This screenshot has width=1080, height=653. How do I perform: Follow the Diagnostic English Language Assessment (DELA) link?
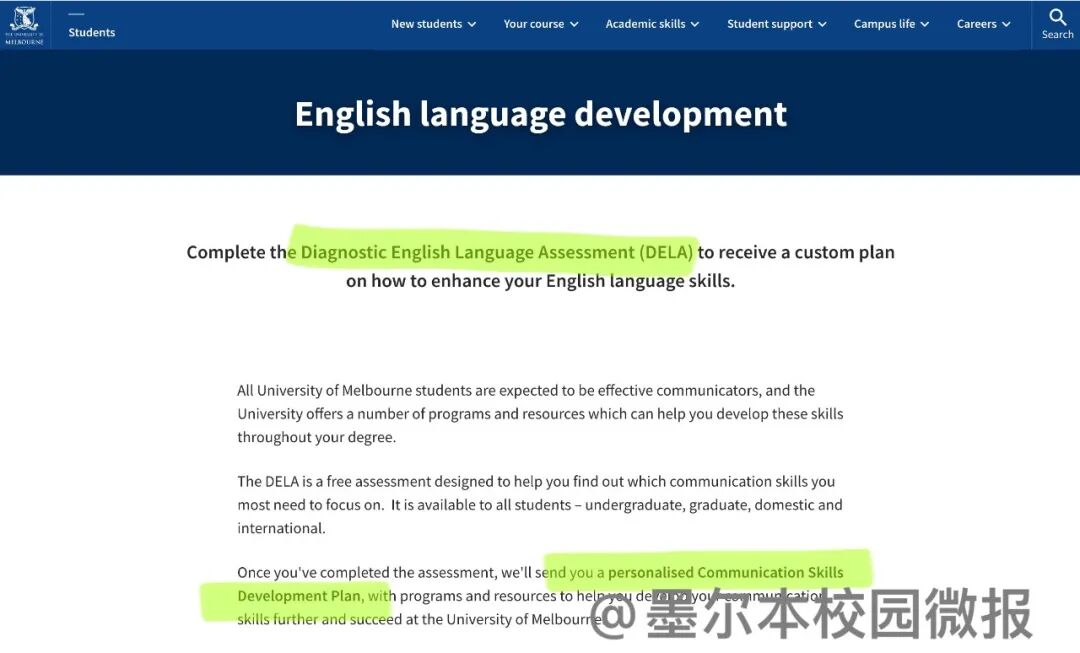(497, 252)
